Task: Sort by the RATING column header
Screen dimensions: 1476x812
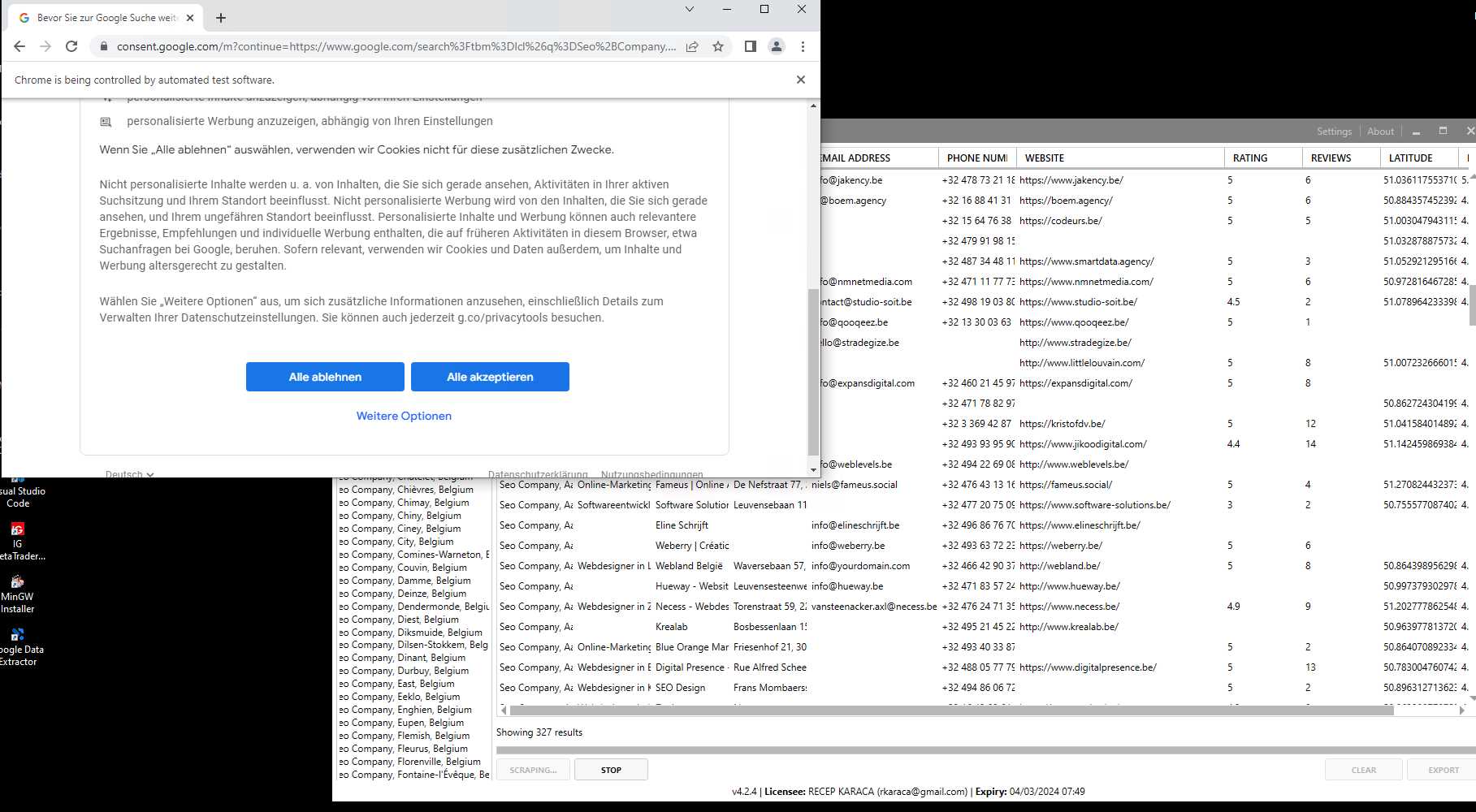Action: (1263, 158)
